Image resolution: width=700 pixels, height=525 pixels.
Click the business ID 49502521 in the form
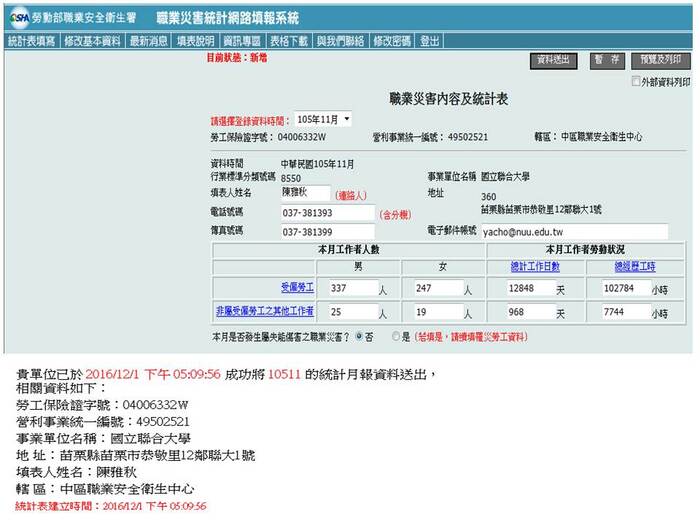(x=468, y=137)
